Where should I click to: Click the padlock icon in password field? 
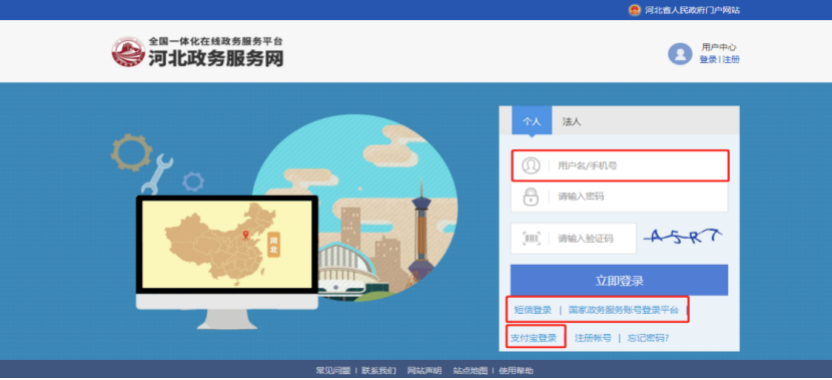[531, 196]
